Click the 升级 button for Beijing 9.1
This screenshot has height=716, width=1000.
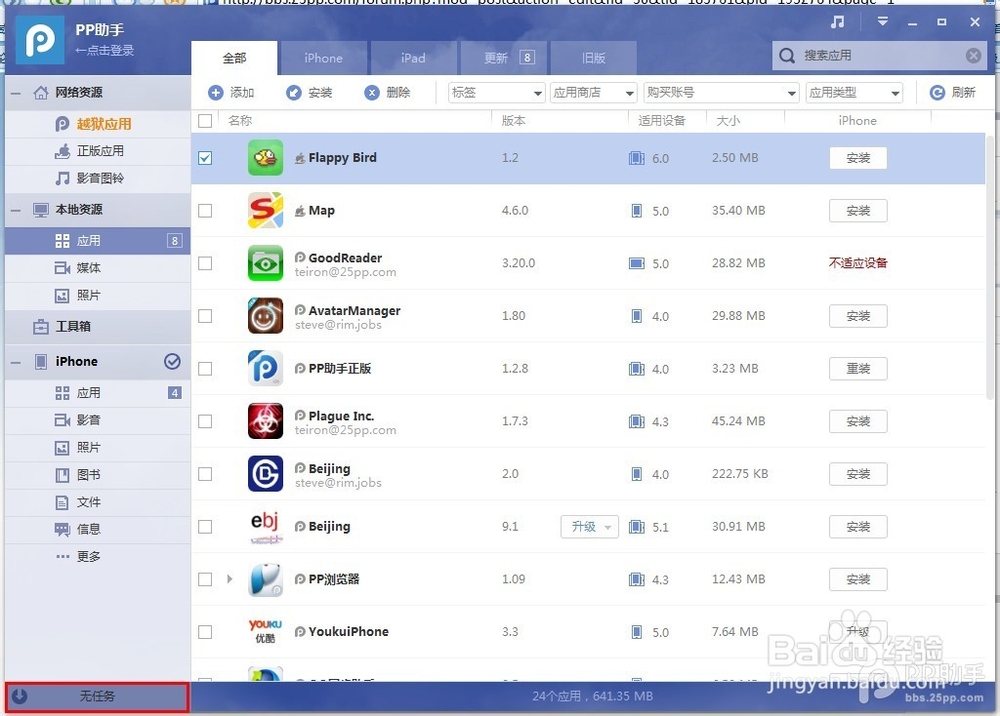(588, 527)
